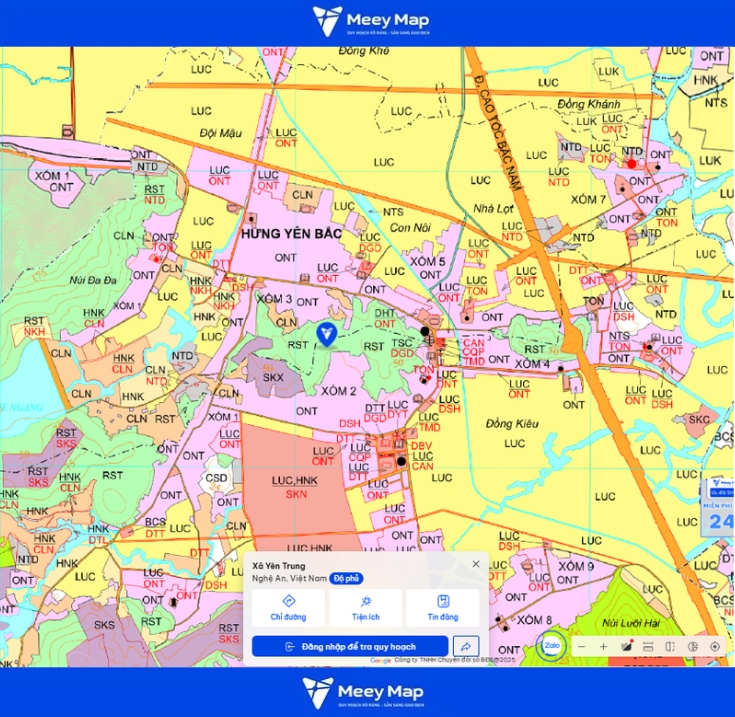
Task: Close the Xã Yên Trung info card
Action: coord(476,564)
